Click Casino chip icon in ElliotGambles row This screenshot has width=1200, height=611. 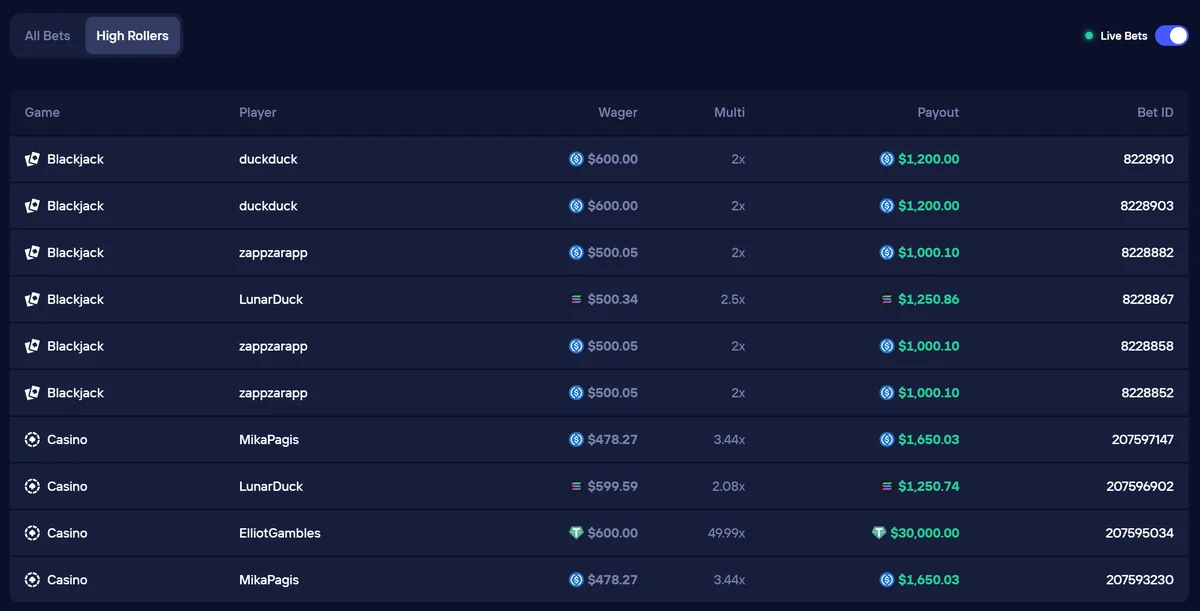32,533
